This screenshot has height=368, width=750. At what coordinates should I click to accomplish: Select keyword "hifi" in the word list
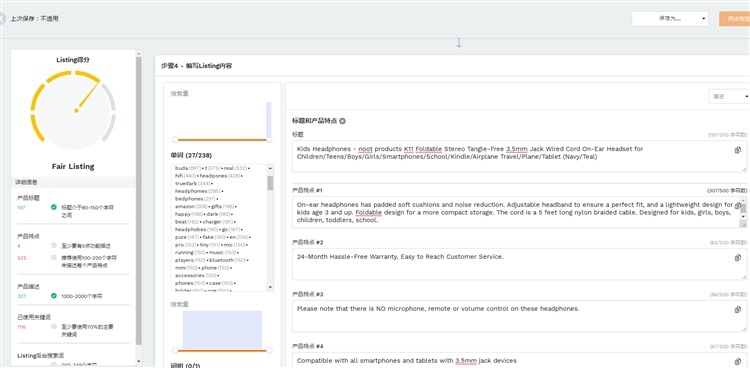pyautogui.click(x=179, y=176)
